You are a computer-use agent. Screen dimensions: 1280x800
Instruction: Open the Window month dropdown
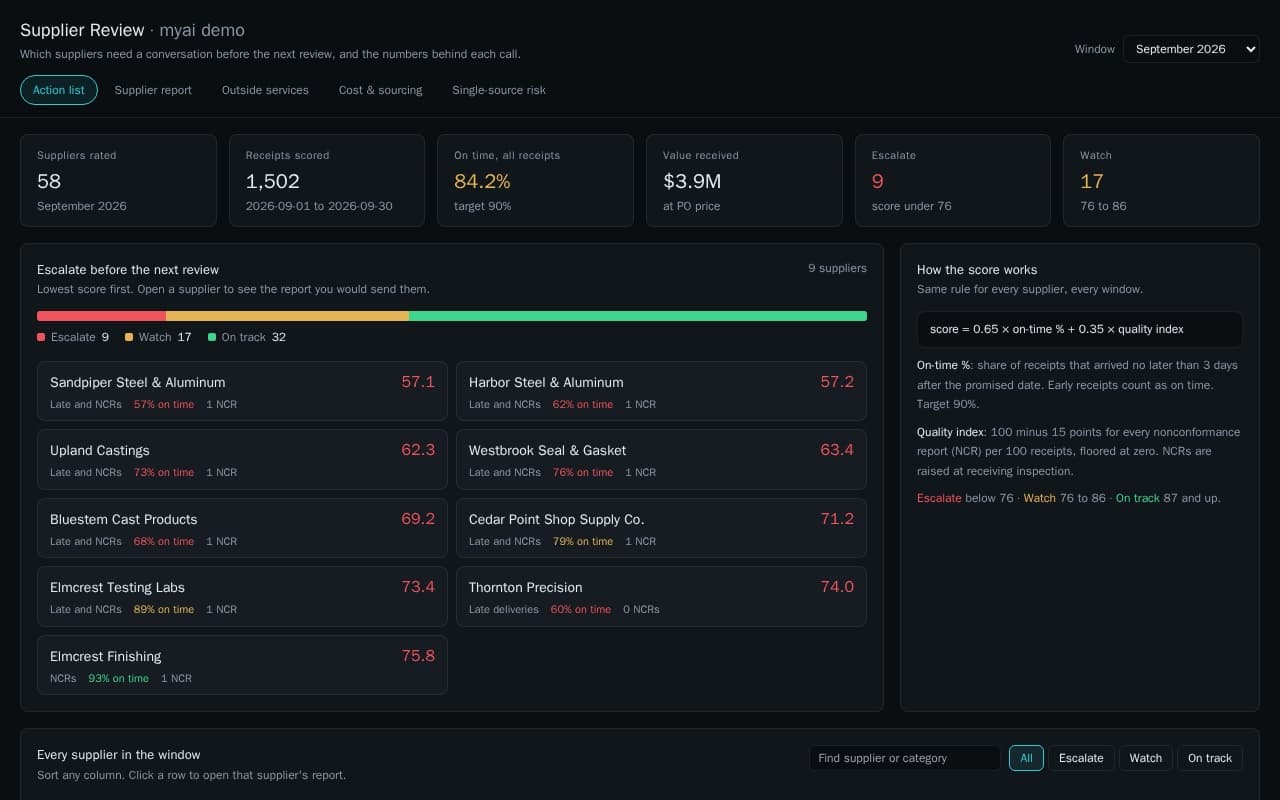tap(1191, 49)
